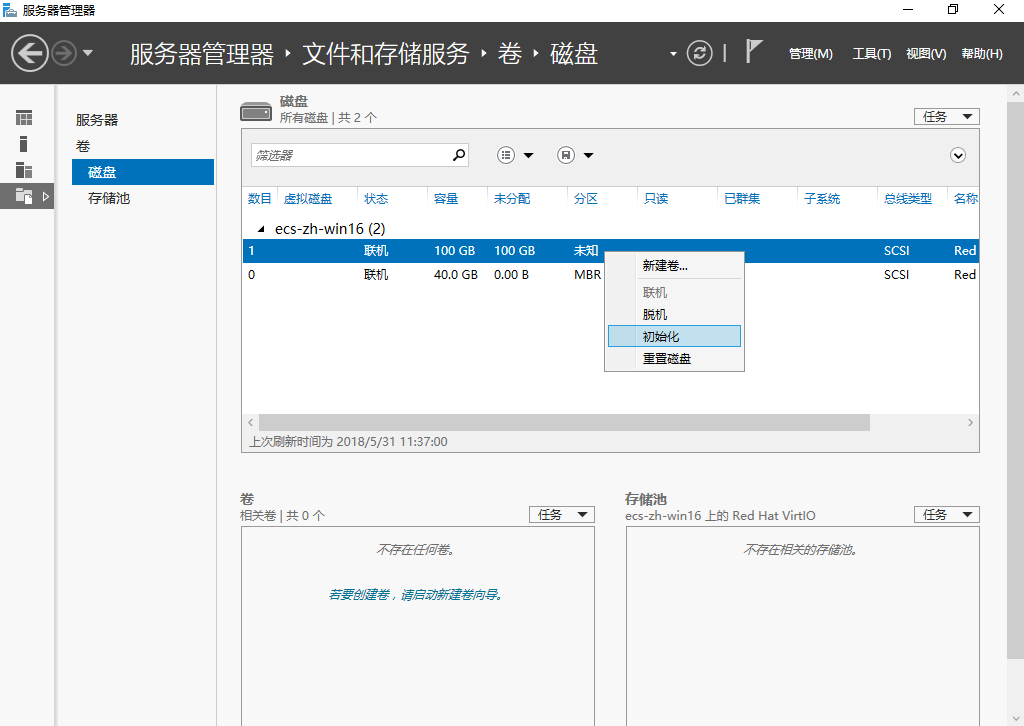
Task: Type in the 筛选器 filter input field
Action: [350, 155]
